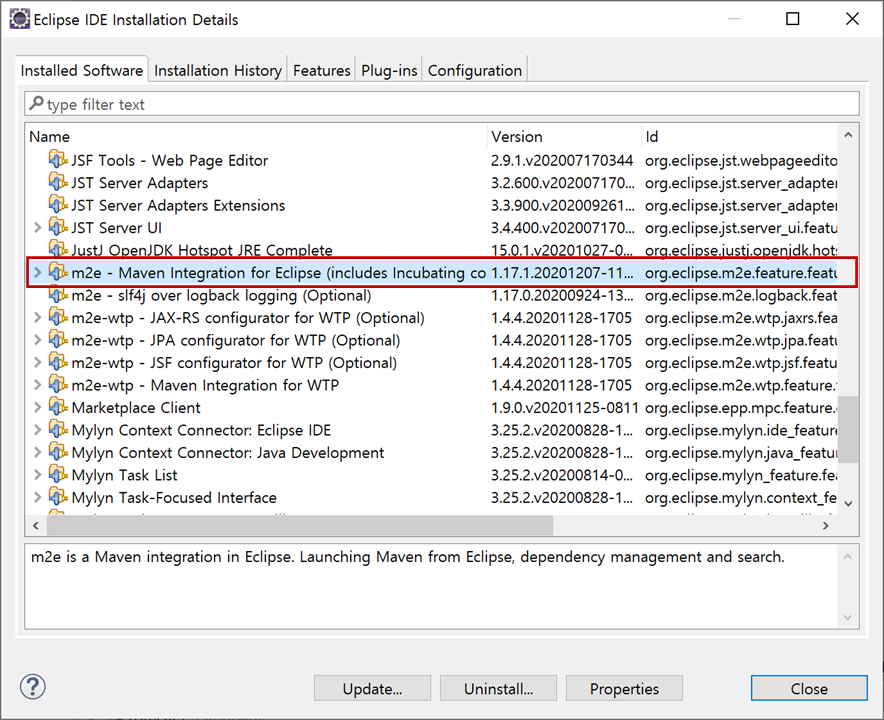Click the JST Server Adapters feature icon
The height and width of the screenshot is (720, 884).
[58, 182]
